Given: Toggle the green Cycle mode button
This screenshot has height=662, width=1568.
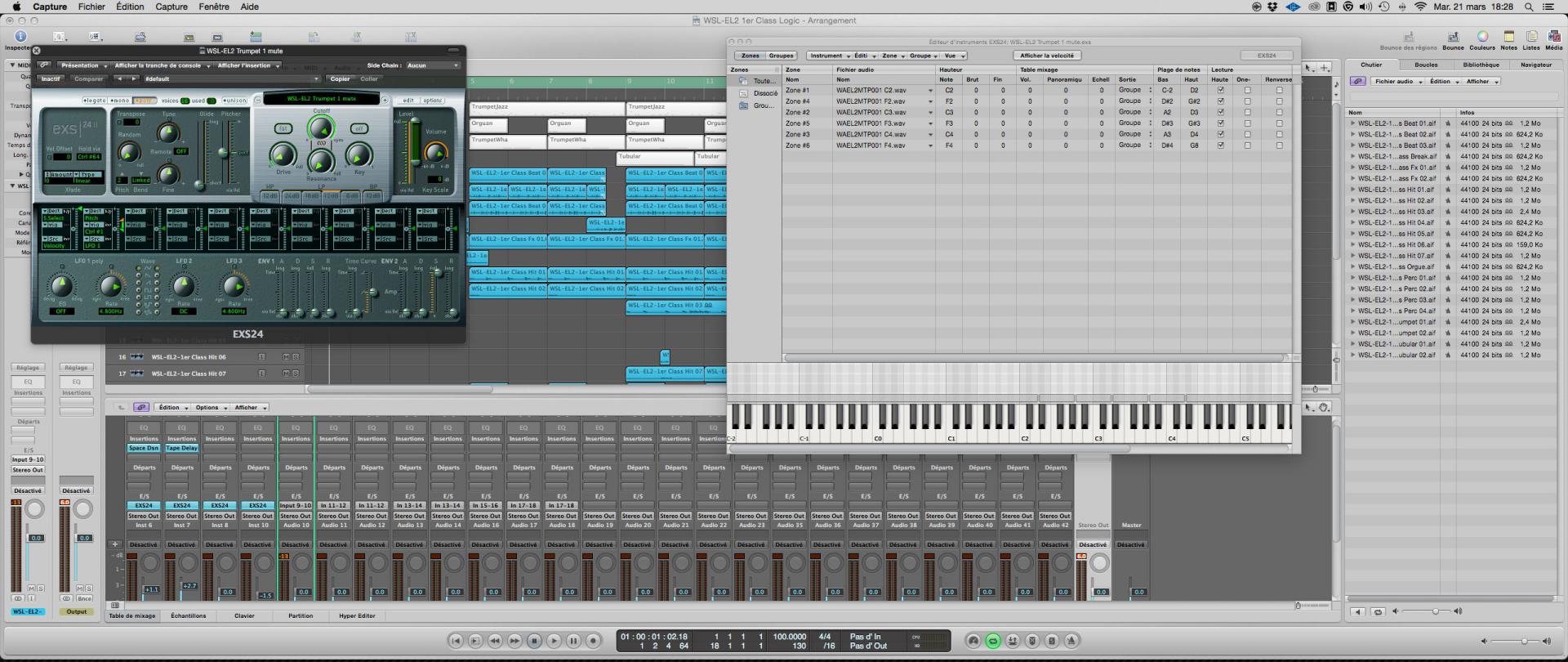Looking at the screenshot, I should [x=993, y=641].
